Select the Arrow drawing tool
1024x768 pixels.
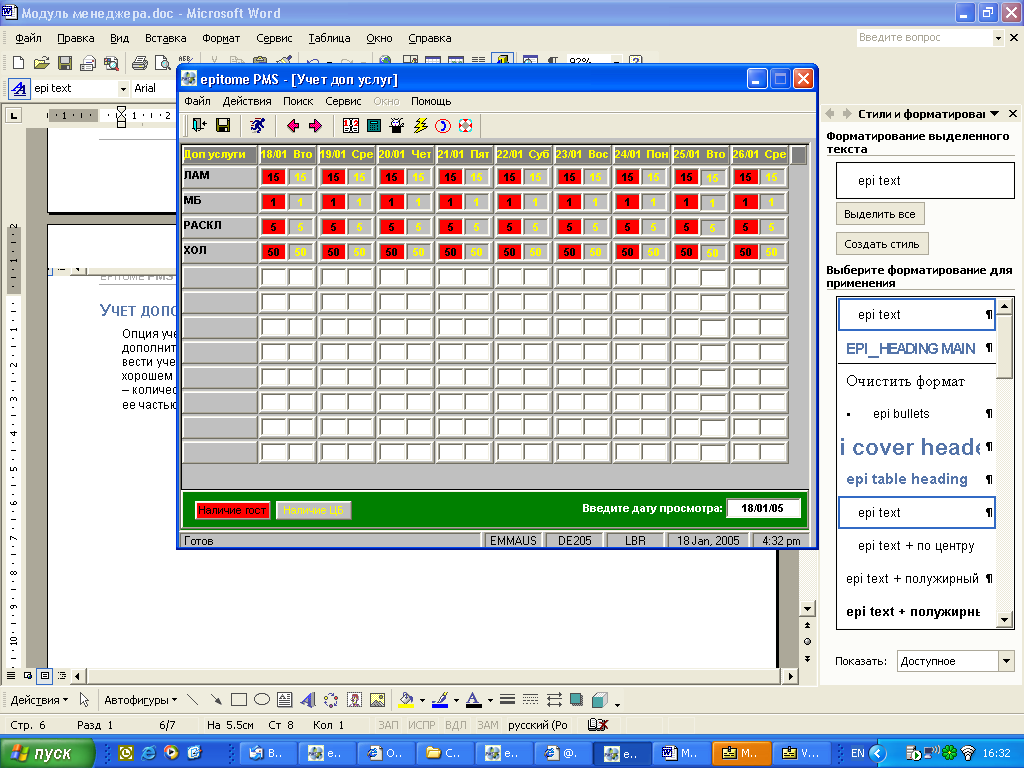pyautogui.click(x=216, y=700)
